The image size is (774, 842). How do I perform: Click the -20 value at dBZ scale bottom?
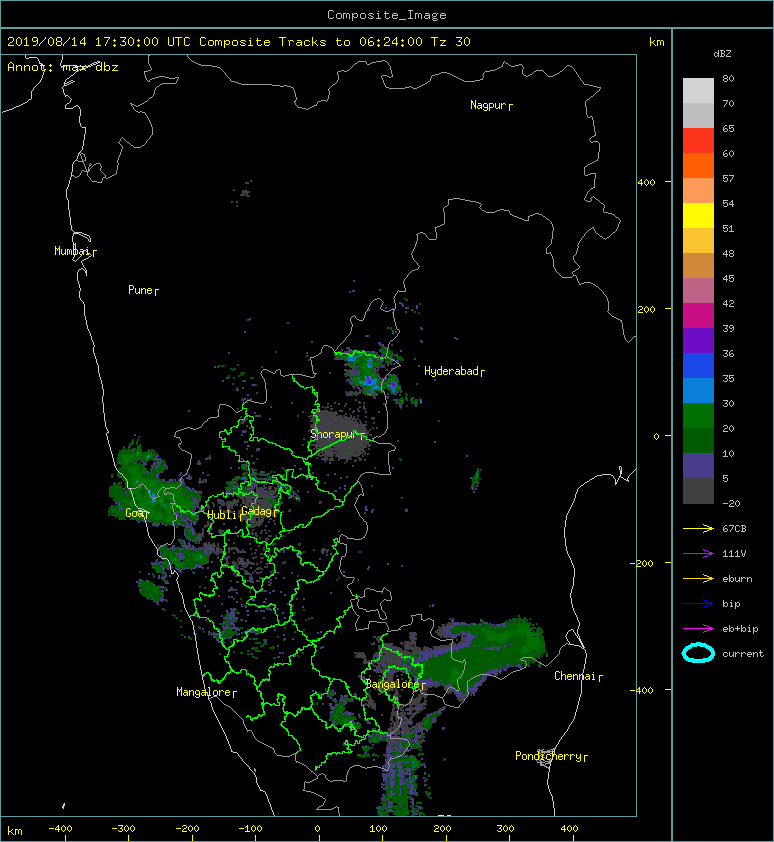pos(731,503)
